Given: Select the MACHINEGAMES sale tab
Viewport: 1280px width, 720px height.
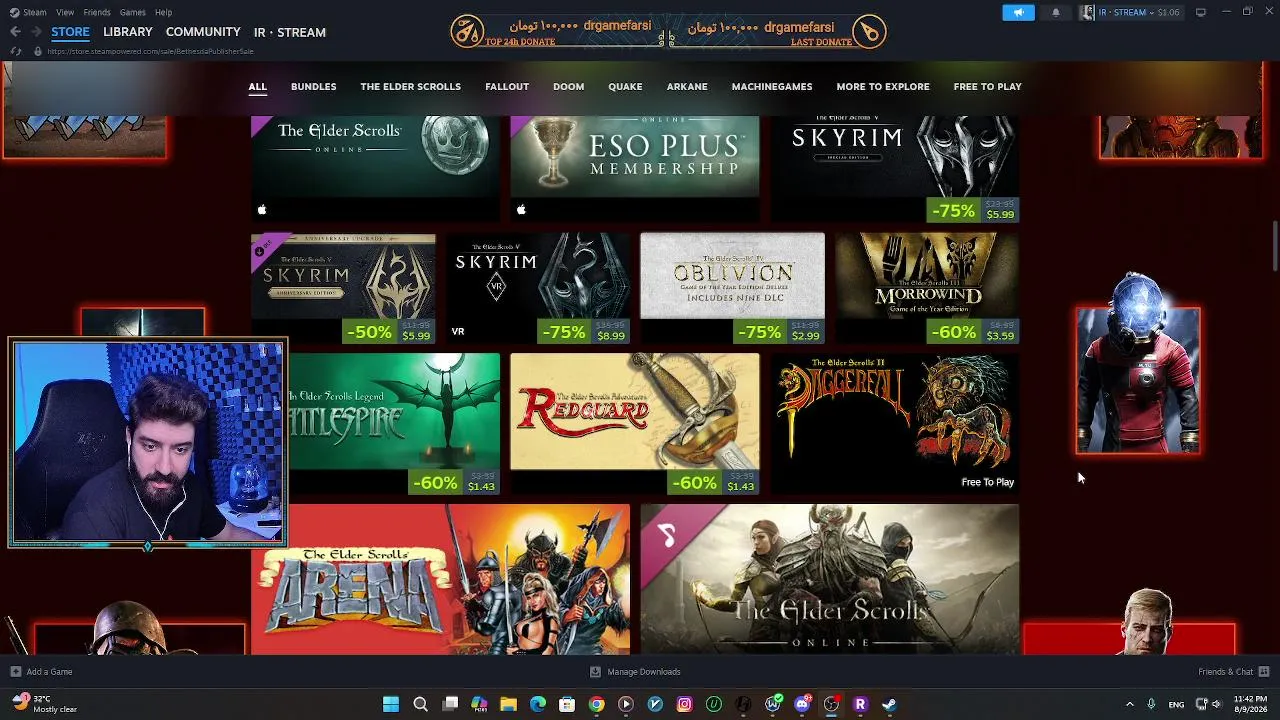Looking at the screenshot, I should click(772, 87).
